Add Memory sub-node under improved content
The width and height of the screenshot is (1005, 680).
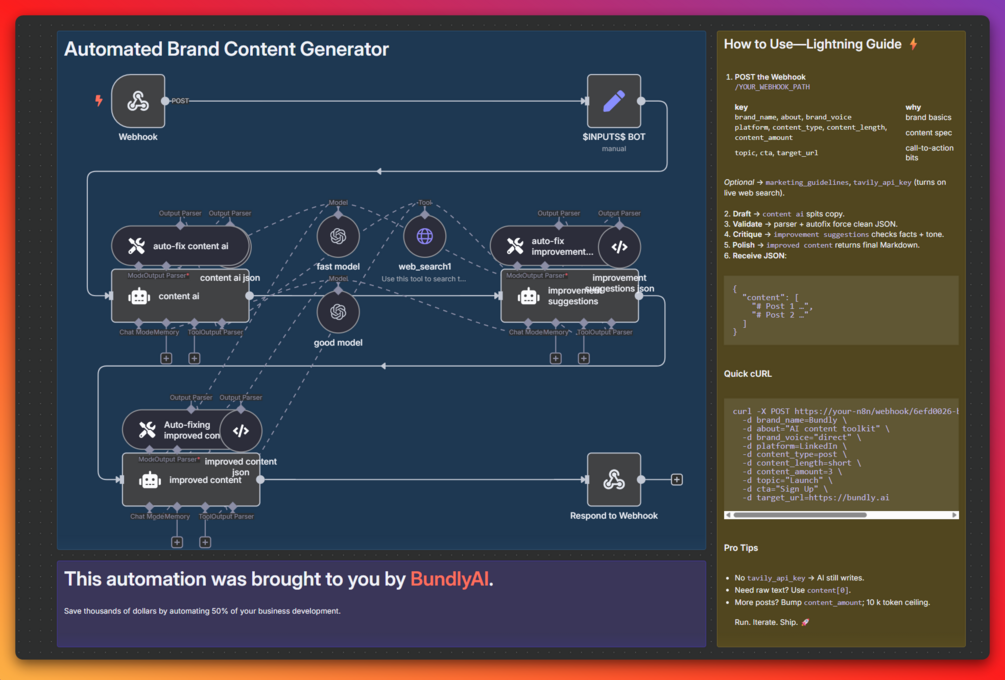pyautogui.click(x=177, y=542)
